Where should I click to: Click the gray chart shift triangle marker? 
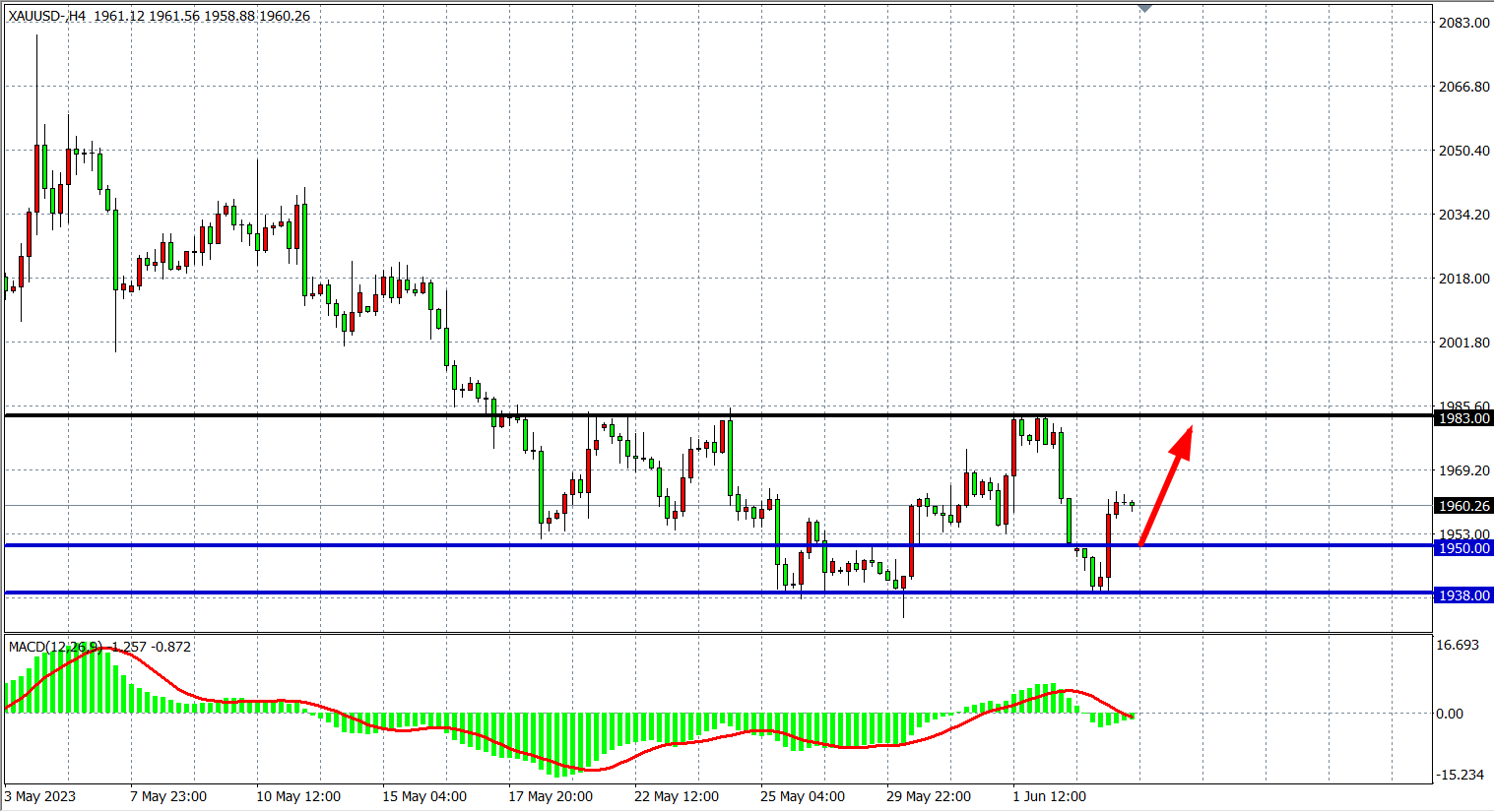click(1143, 9)
